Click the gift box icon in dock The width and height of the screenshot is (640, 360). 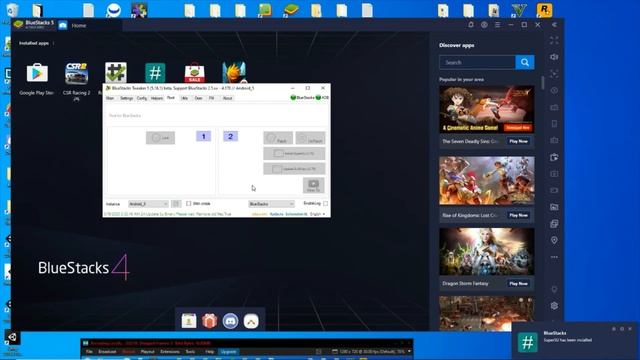click(209, 321)
